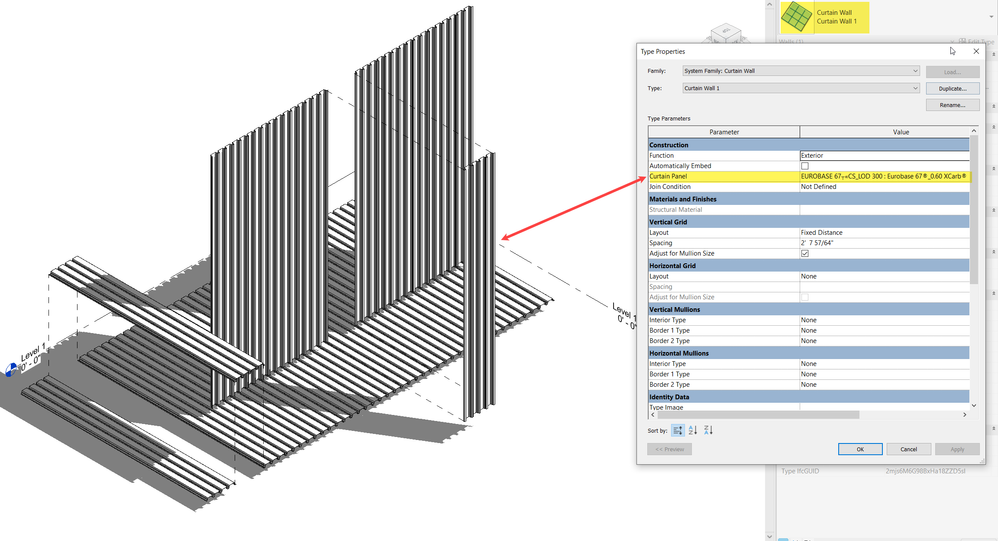Collapse the Identity Data group header
This screenshot has height=541, width=998.
pyautogui.click(x=808, y=397)
